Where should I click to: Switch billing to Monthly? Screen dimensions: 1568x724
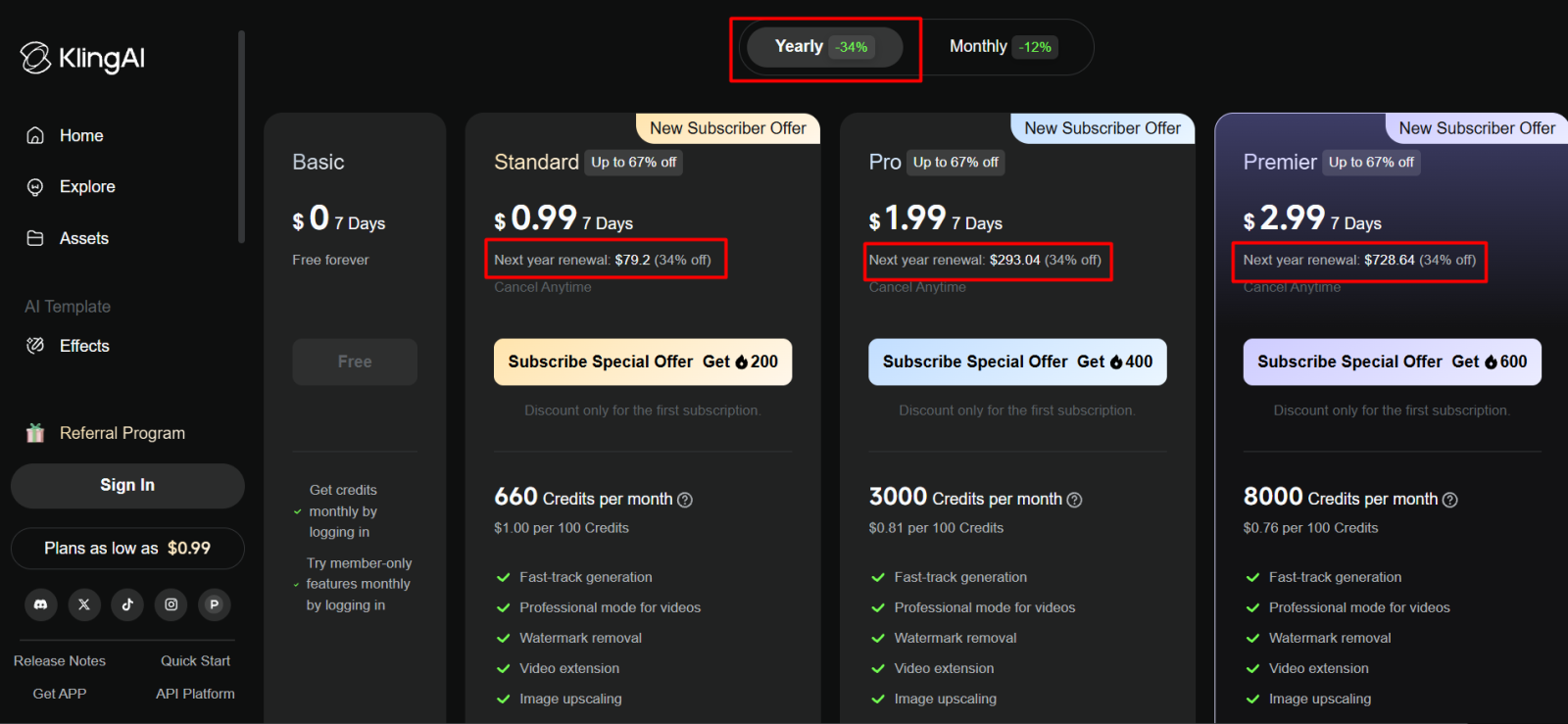[x=1004, y=47]
